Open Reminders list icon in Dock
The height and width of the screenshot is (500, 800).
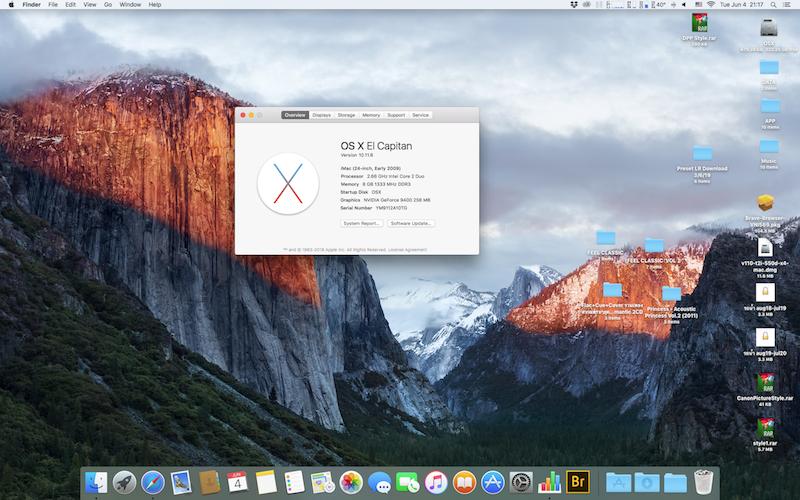294,482
